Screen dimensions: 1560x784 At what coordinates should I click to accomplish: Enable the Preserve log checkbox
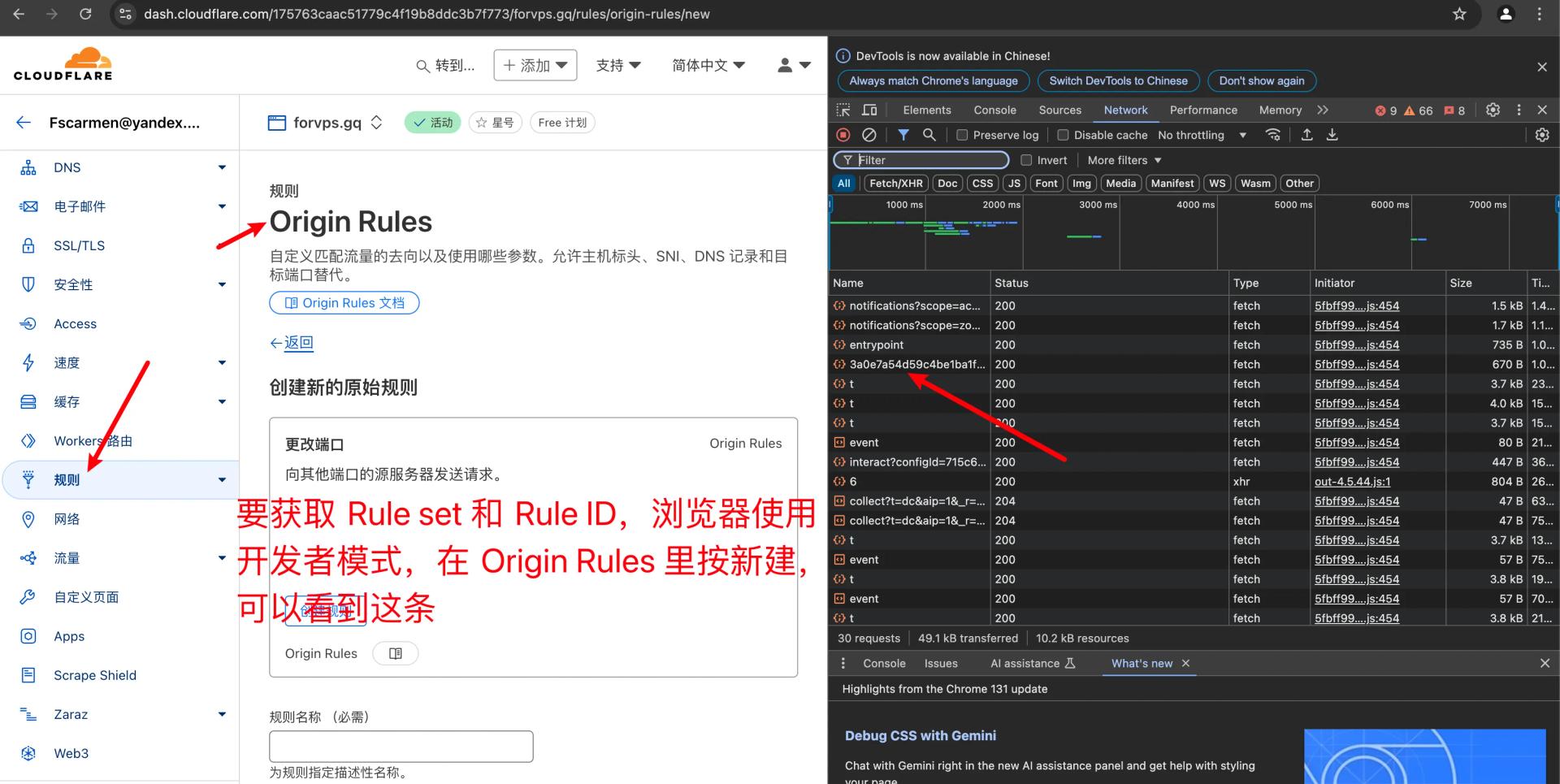(962, 135)
